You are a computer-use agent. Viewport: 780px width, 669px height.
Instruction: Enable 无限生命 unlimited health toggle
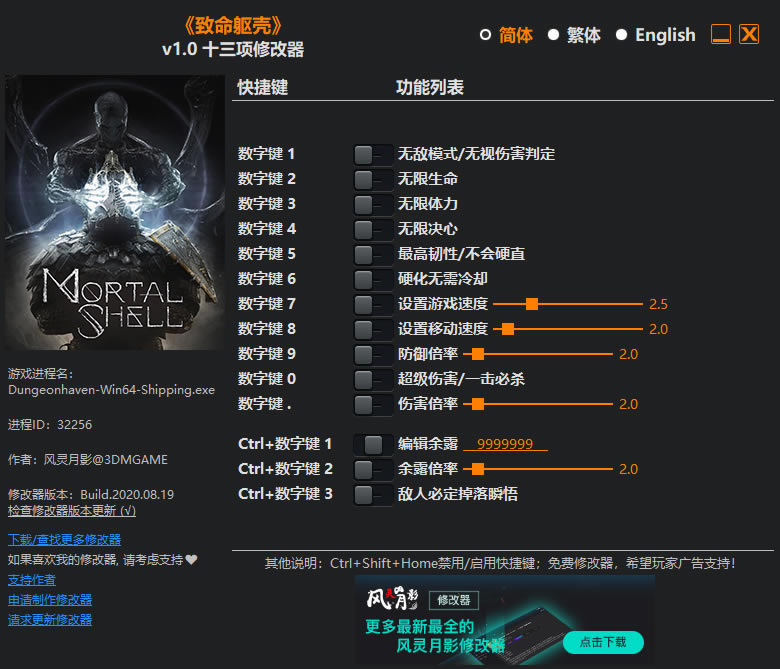click(372, 179)
